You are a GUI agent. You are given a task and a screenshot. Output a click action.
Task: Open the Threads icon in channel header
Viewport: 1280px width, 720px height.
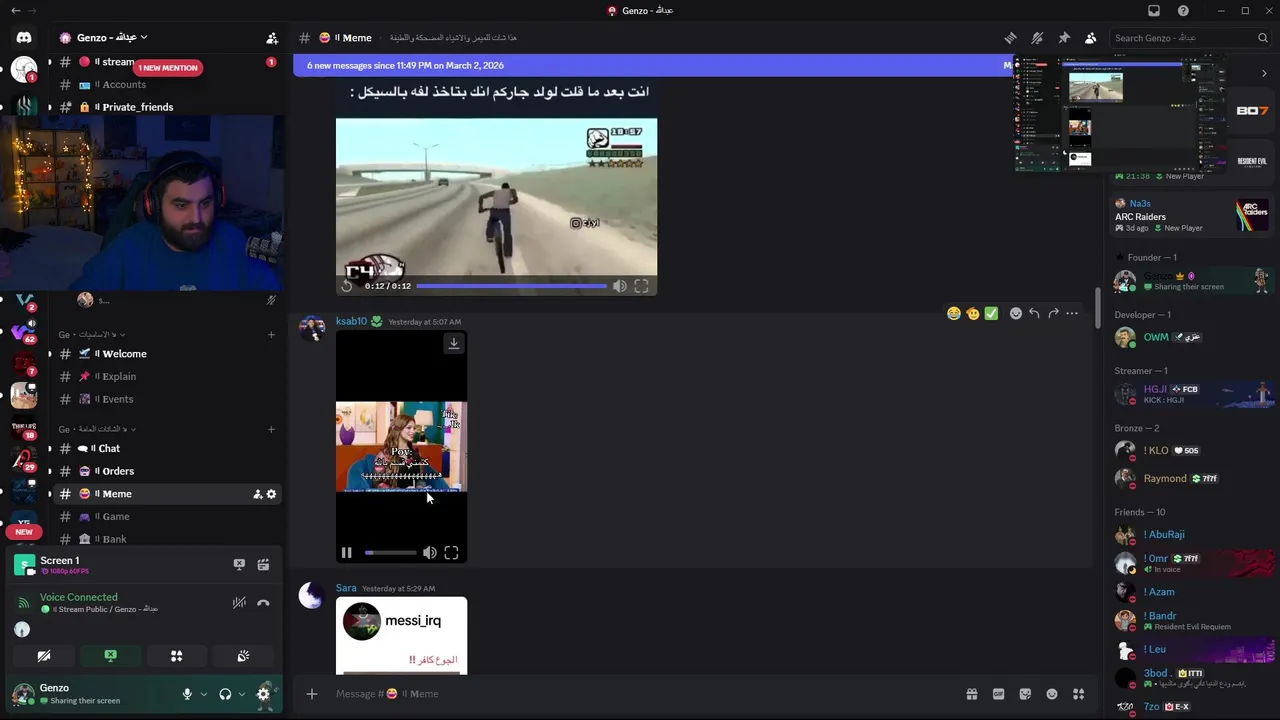[x=1010, y=38]
